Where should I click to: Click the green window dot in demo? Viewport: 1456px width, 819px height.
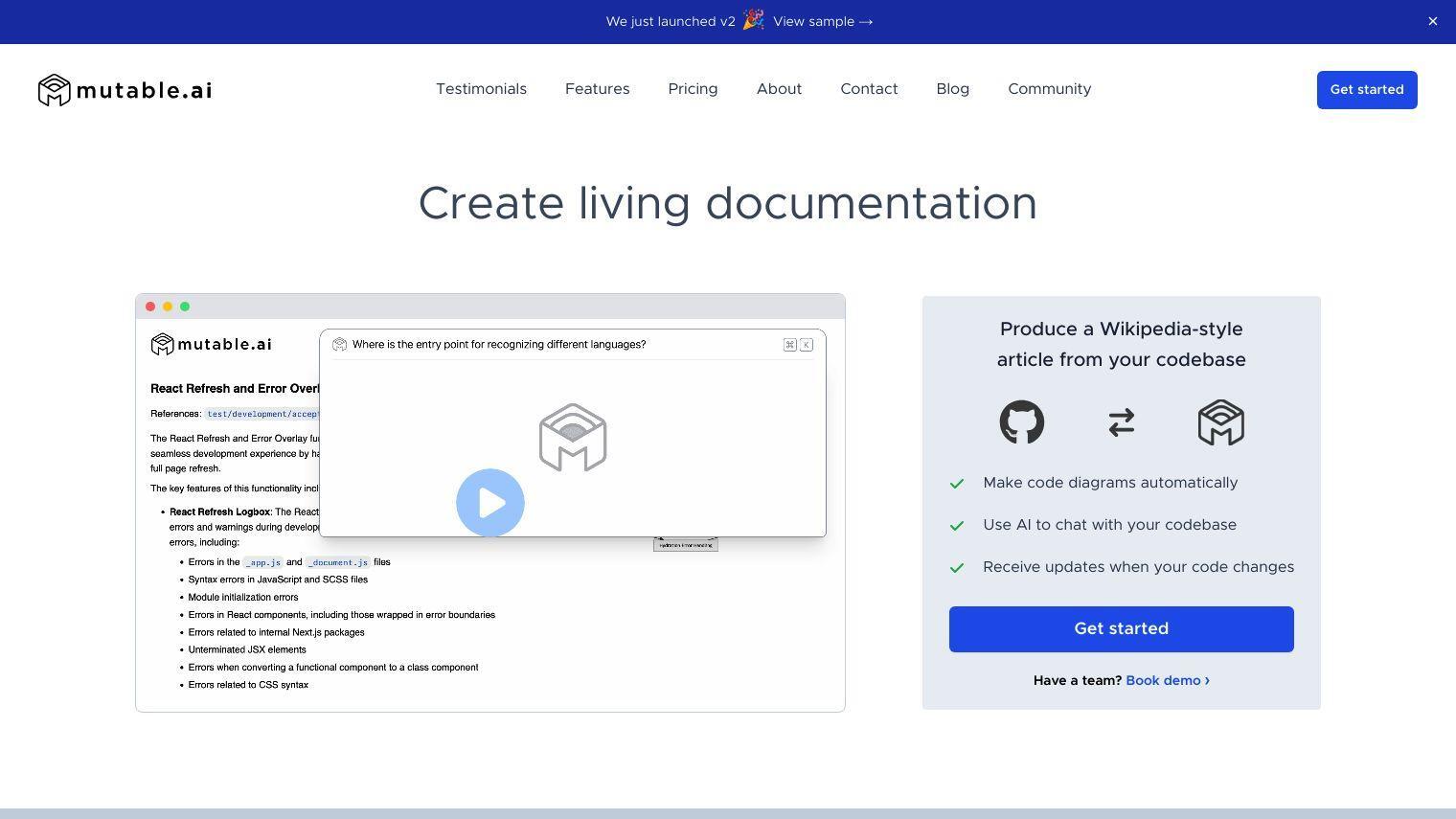click(185, 307)
